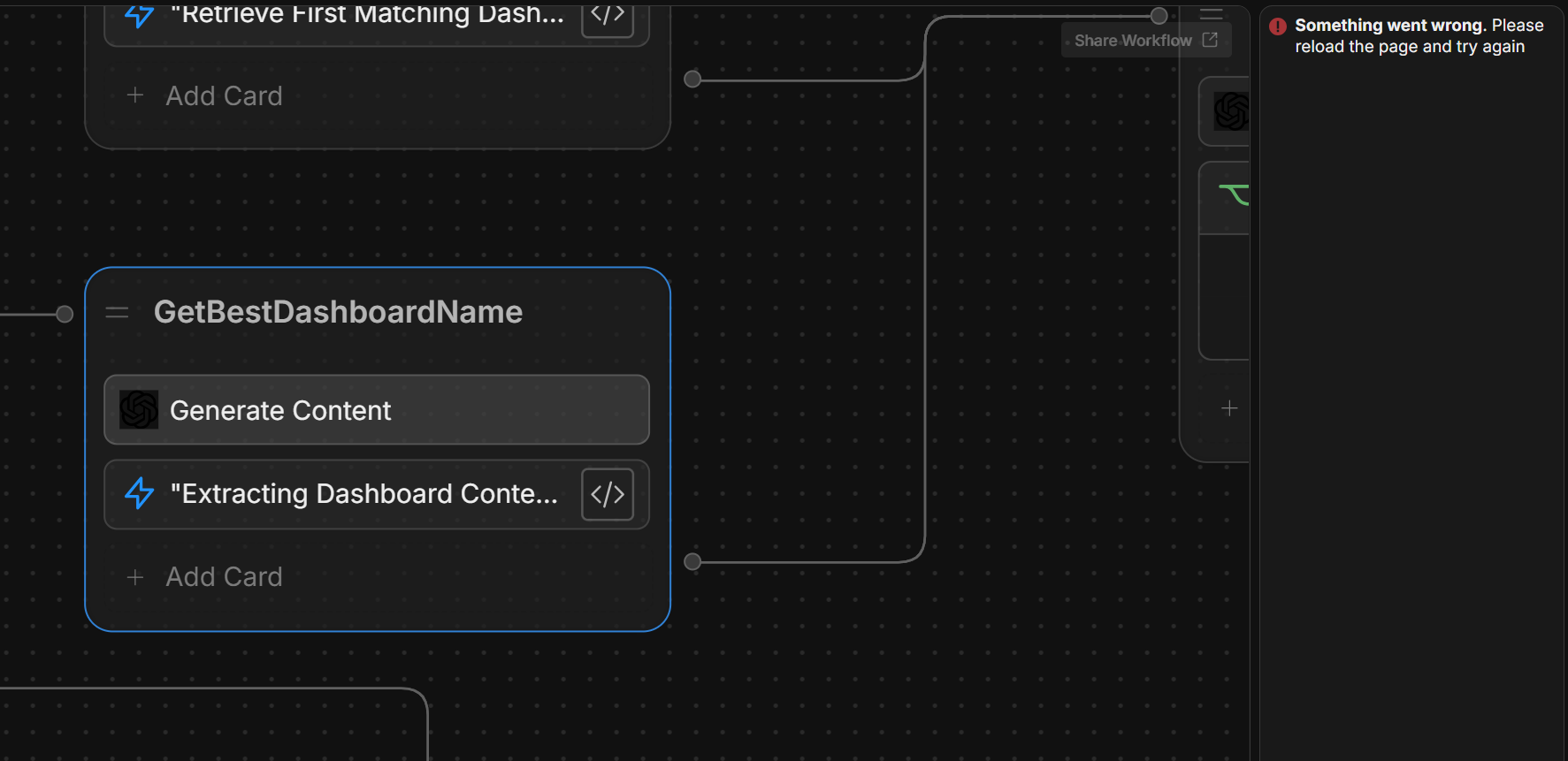
Task: Click OpenAI icon in partially hidden right card
Action: tap(1231, 111)
